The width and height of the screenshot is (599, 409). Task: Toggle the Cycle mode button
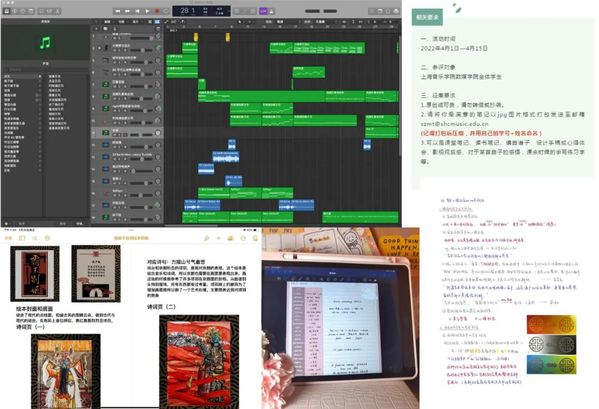[x=166, y=11]
